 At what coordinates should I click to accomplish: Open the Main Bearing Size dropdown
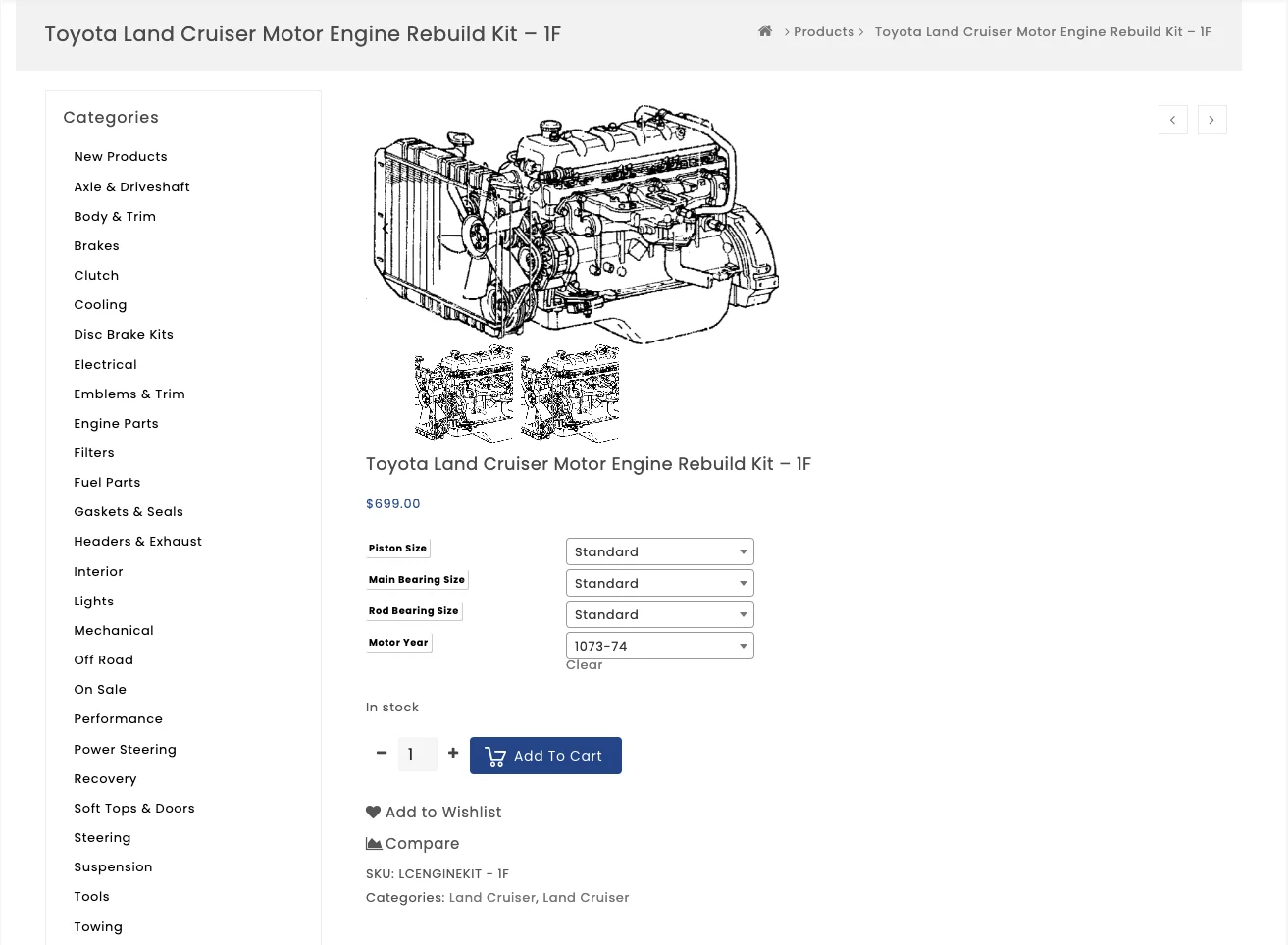click(x=660, y=583)
